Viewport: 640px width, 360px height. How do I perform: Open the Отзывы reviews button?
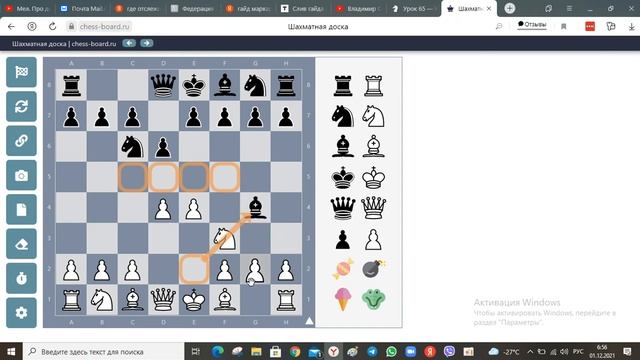coord(532,25)
